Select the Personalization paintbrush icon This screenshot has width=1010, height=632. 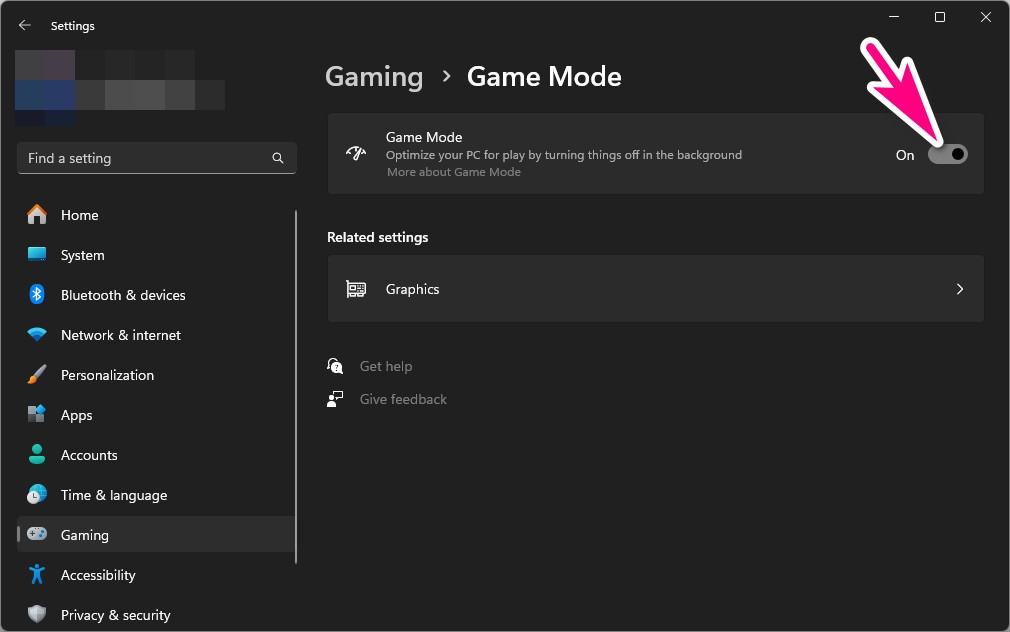point(37,375)
